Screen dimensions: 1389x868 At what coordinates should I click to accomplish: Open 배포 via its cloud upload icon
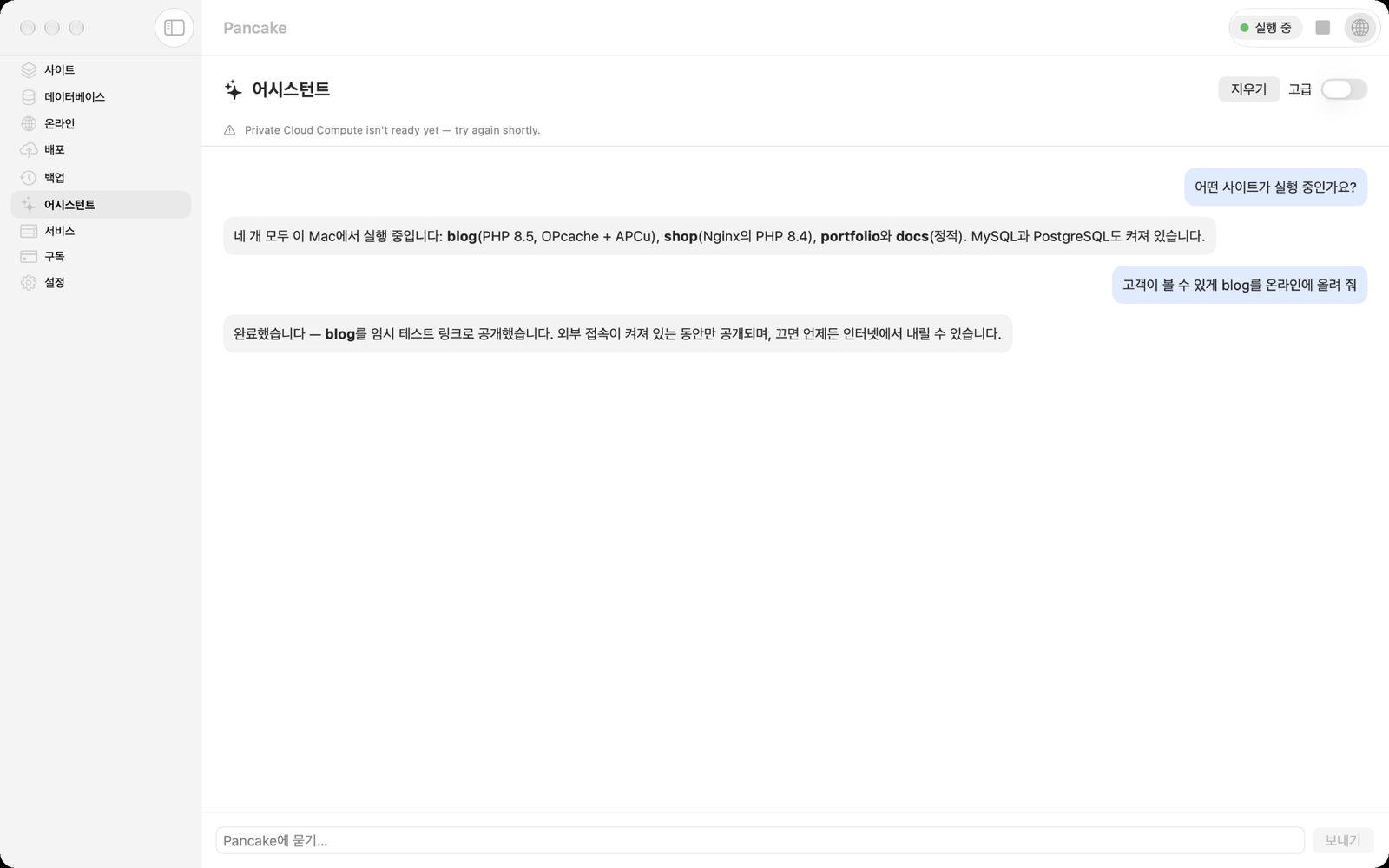point(29,150)
